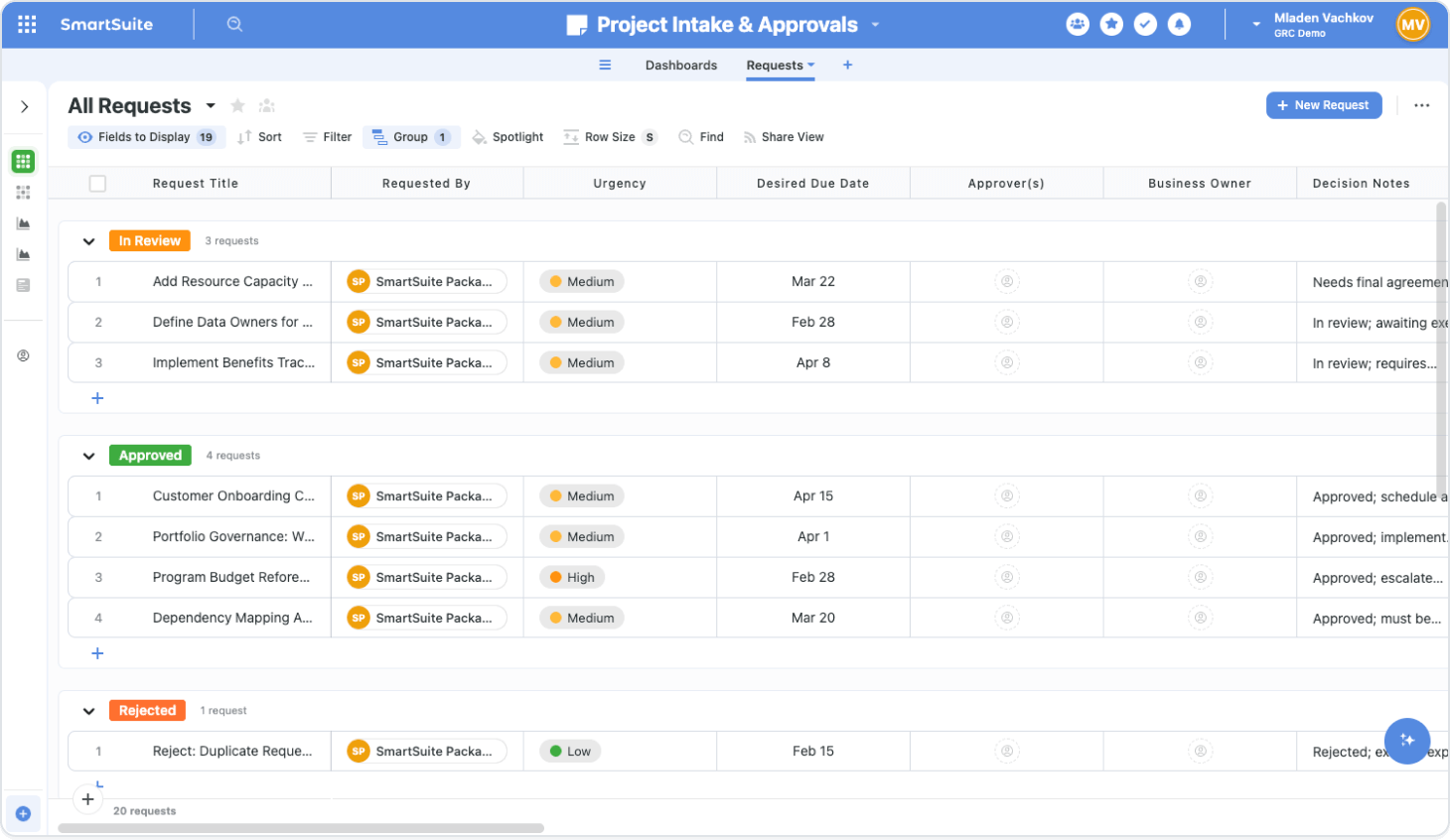This screenshot has width=1450, height=840.
Task: Click Mar 22 due date cell
Action: click(x=813, y=282)
